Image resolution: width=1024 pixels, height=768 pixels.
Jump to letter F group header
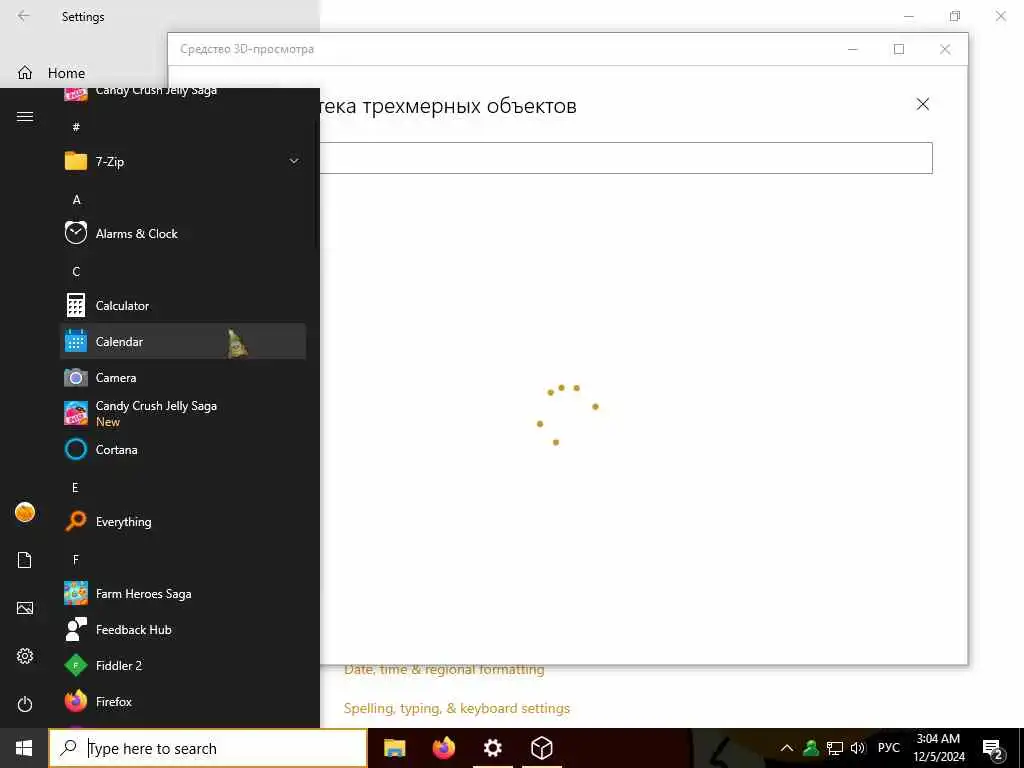76,560
